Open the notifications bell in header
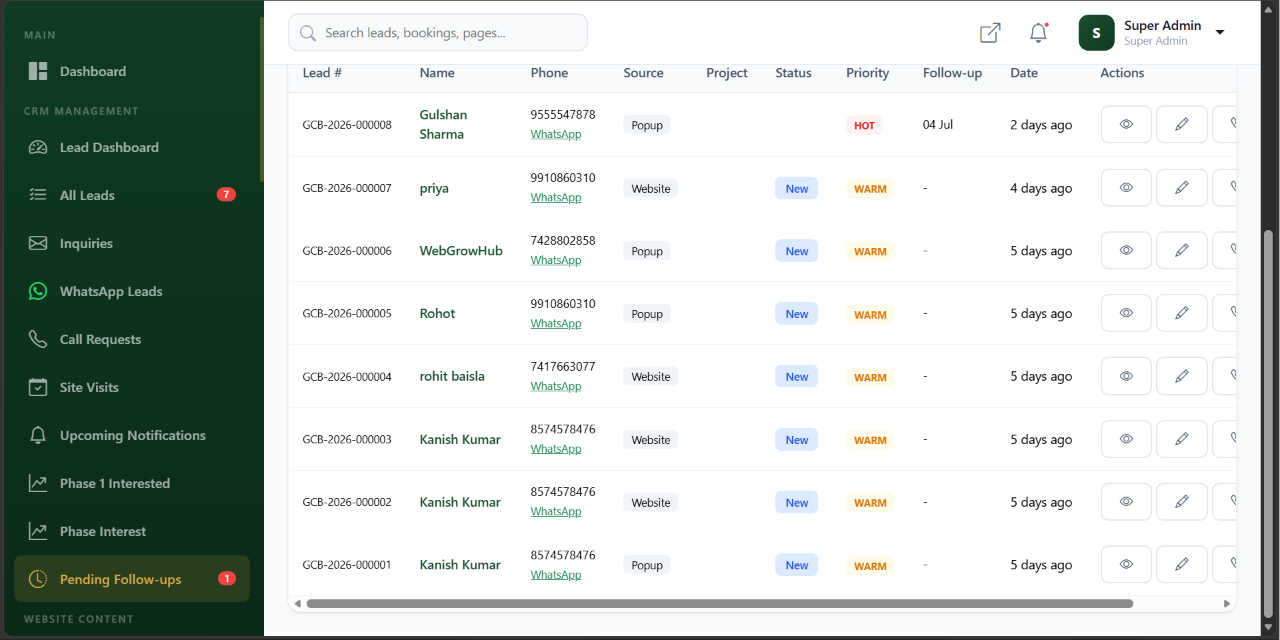 point(1039,33)
